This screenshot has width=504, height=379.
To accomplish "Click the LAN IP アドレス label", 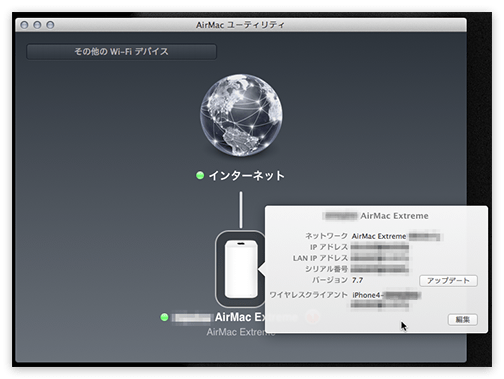I will click(320, 258).
